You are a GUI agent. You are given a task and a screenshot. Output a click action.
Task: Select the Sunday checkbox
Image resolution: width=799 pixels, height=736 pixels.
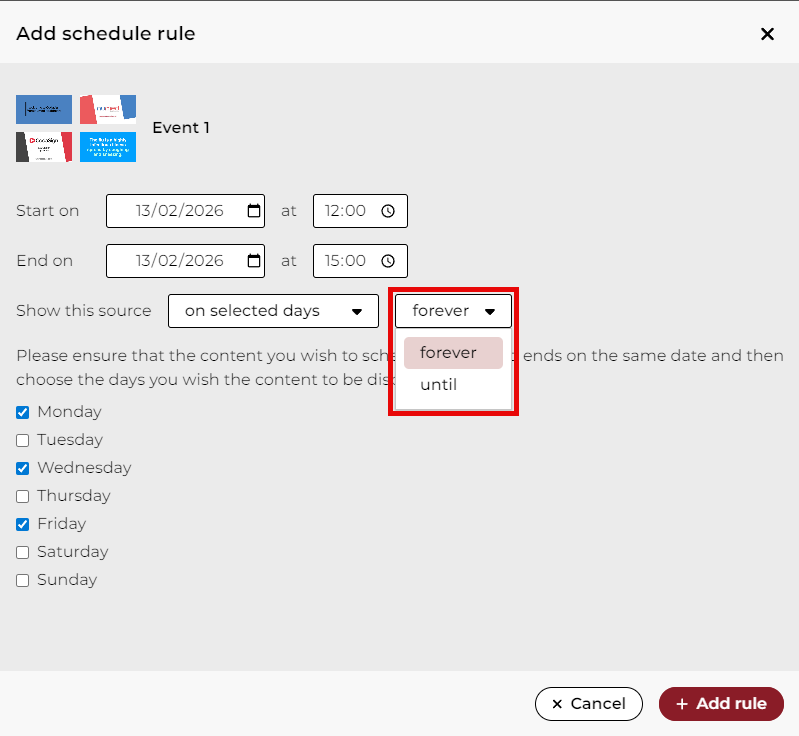pos(23,580)
